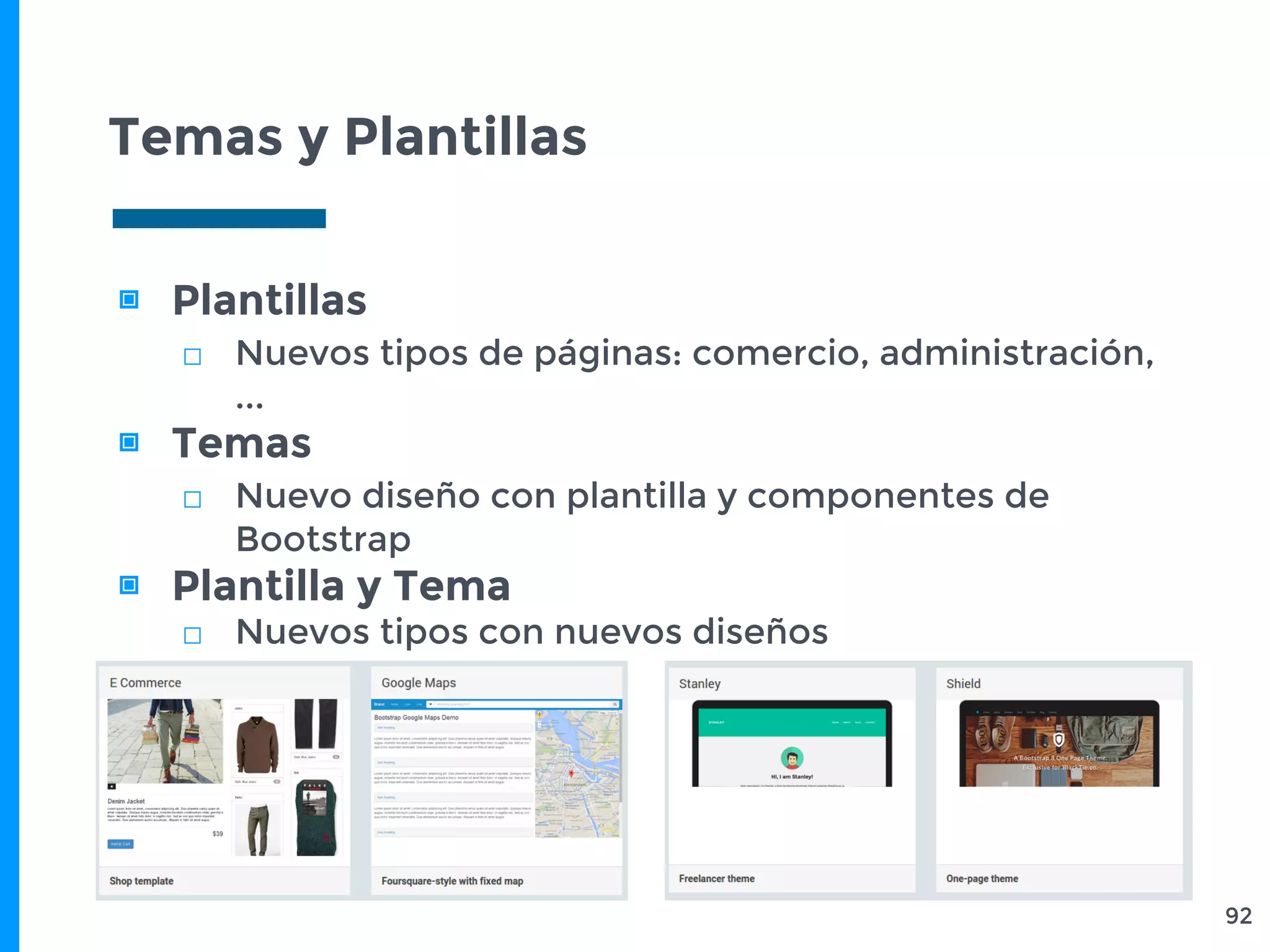Click the 'E Commerce' card title

point(146,683)
